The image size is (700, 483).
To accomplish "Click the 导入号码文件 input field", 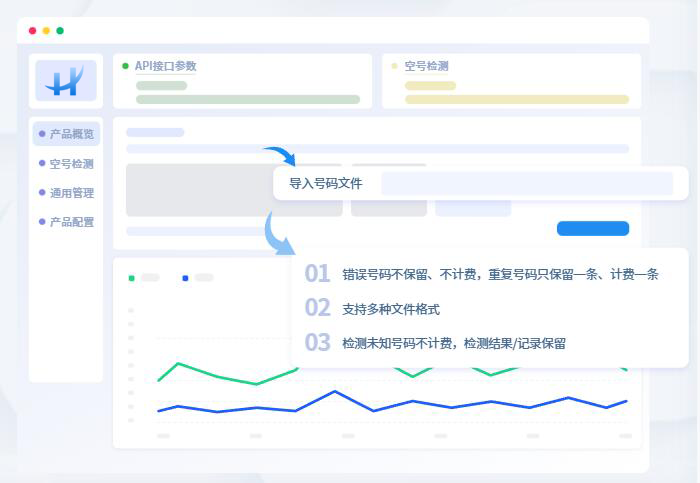I will click(x=526, y=184).
